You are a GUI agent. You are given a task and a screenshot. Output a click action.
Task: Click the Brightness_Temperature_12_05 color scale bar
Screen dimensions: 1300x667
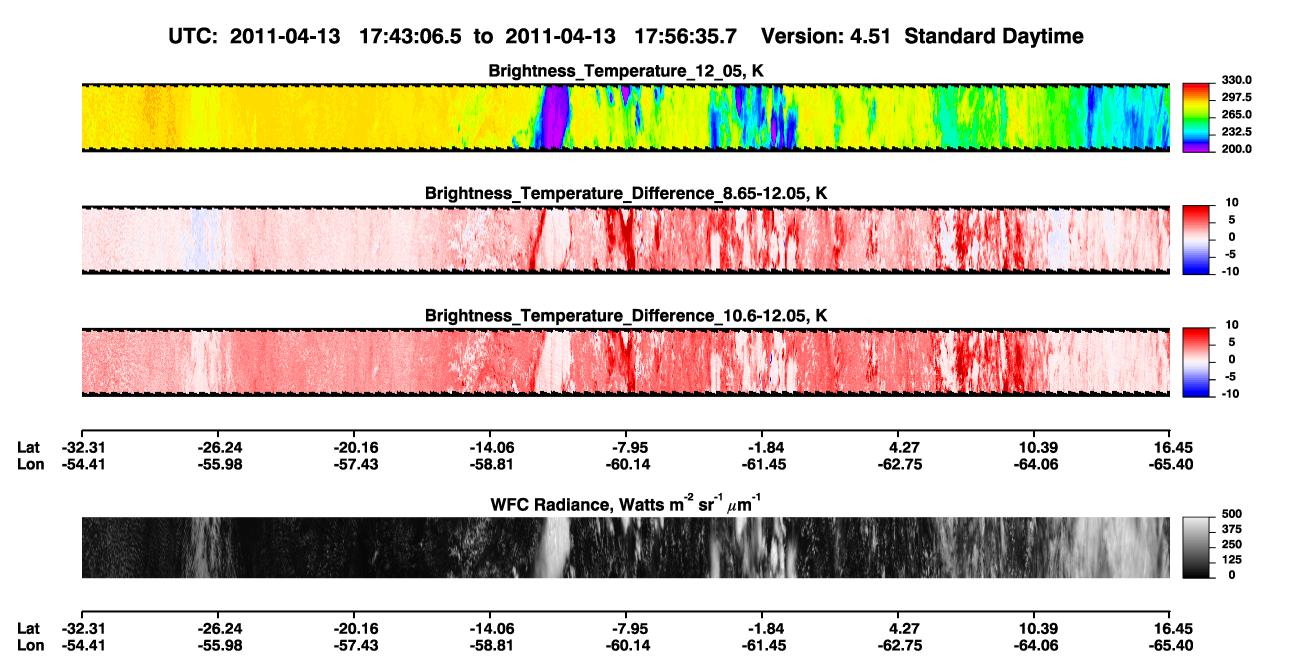(1196, 118)
